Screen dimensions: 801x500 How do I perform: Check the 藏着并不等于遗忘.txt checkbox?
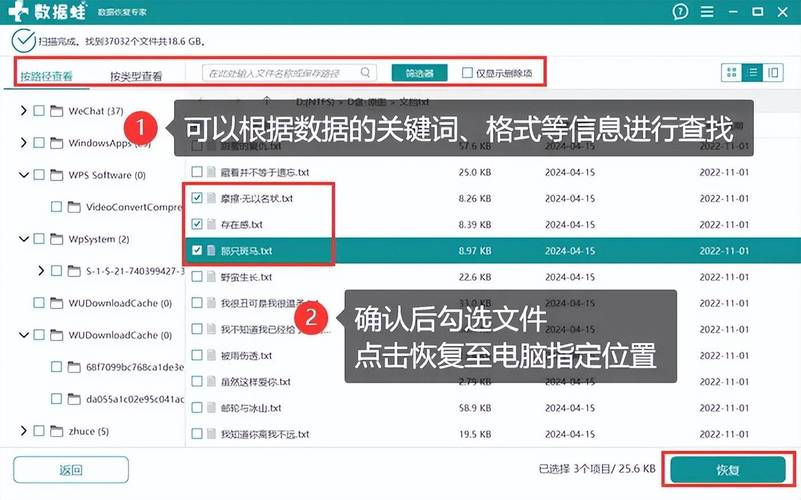point(197,172)
